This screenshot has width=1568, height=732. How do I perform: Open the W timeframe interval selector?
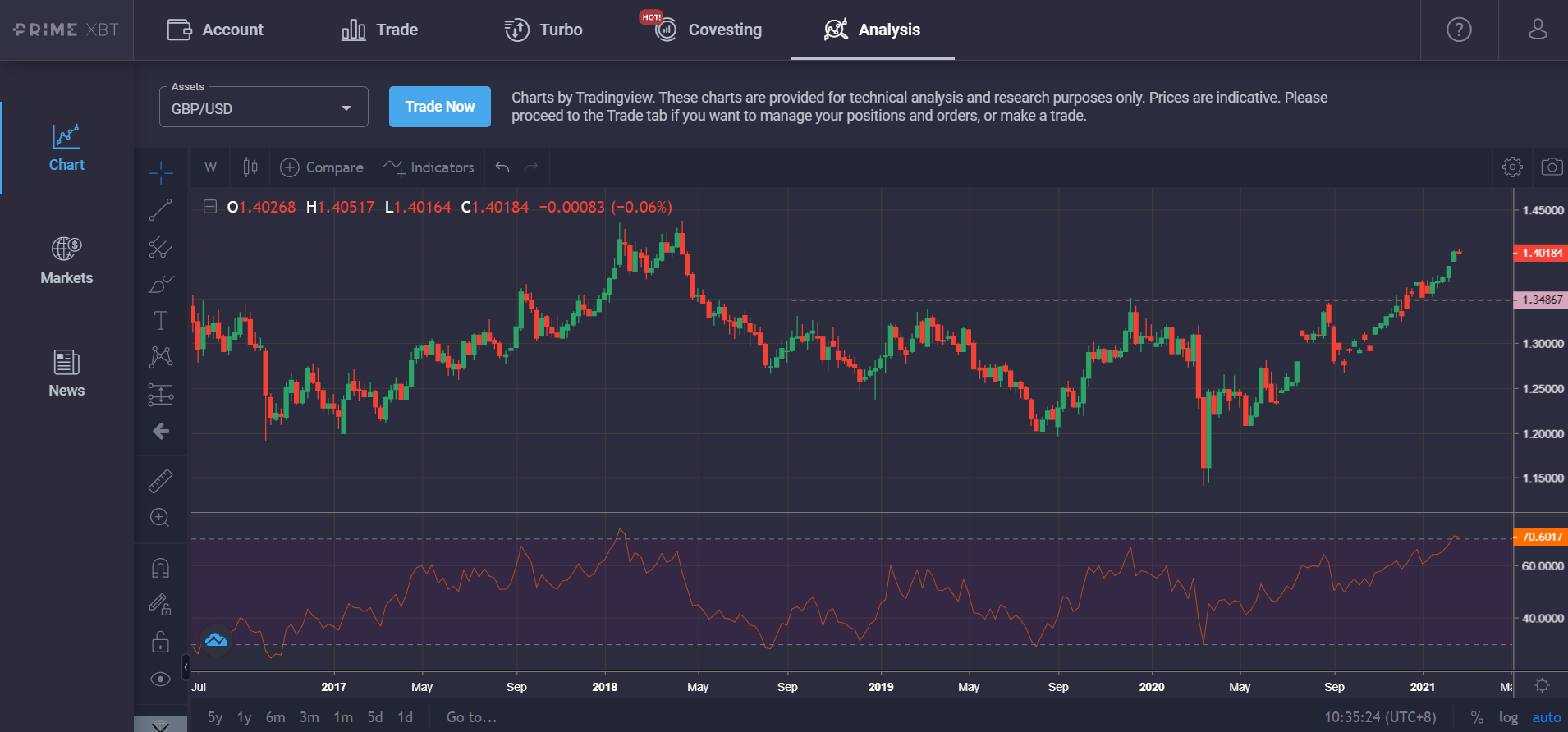click(211, 167)
